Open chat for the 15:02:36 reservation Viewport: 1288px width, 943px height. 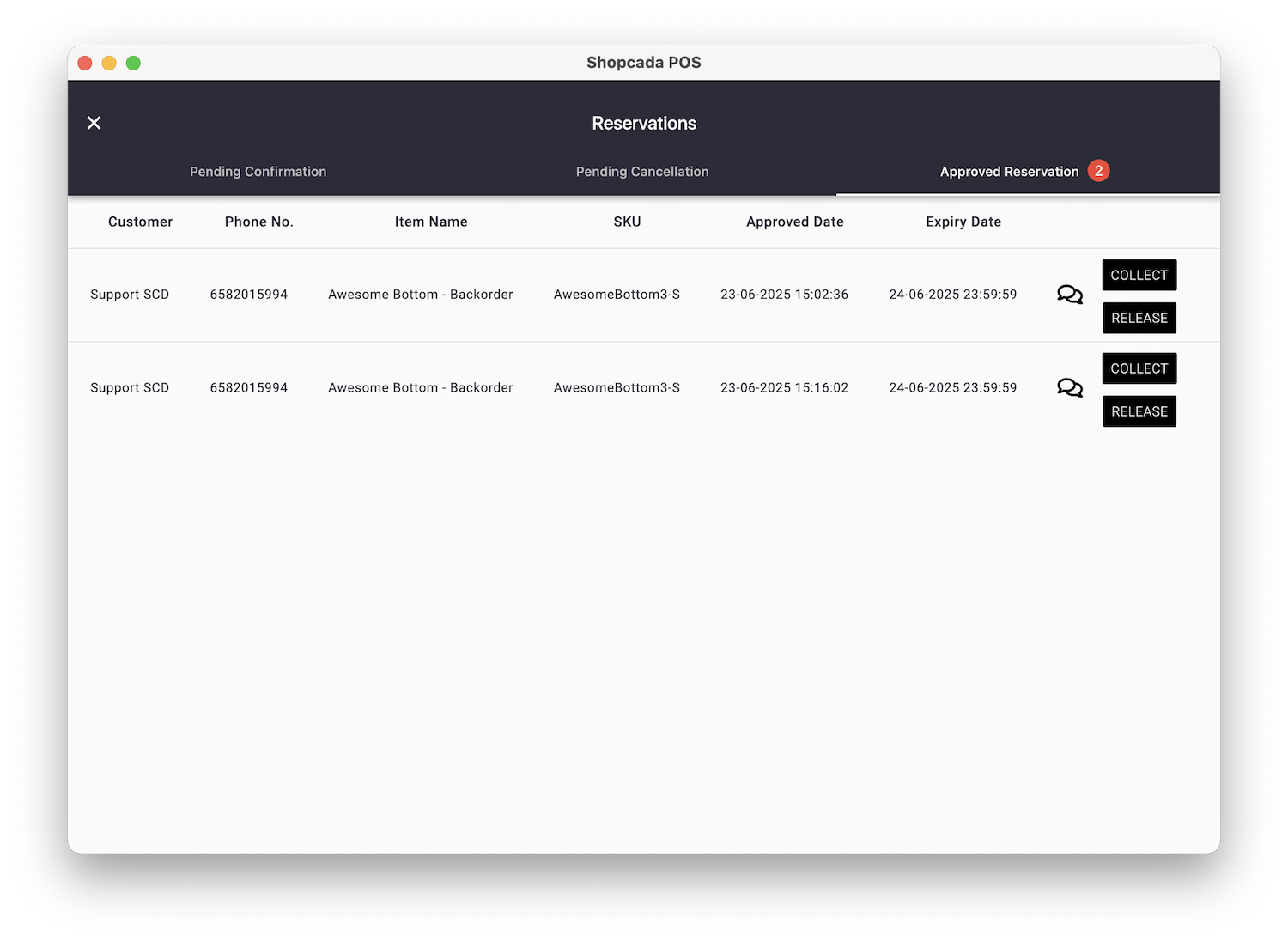1070,295
